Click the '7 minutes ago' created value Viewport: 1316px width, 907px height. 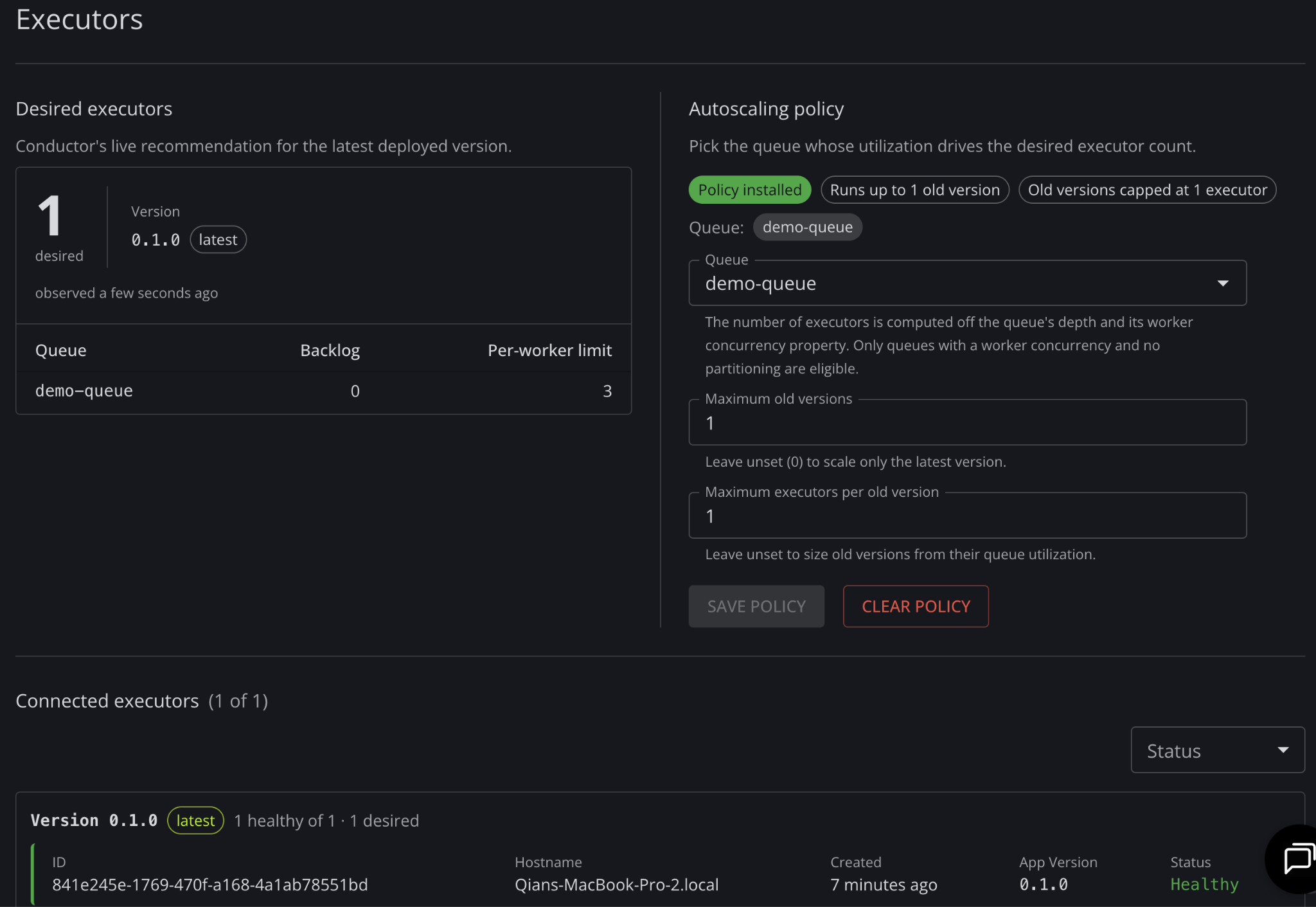[x=884, y=885]
